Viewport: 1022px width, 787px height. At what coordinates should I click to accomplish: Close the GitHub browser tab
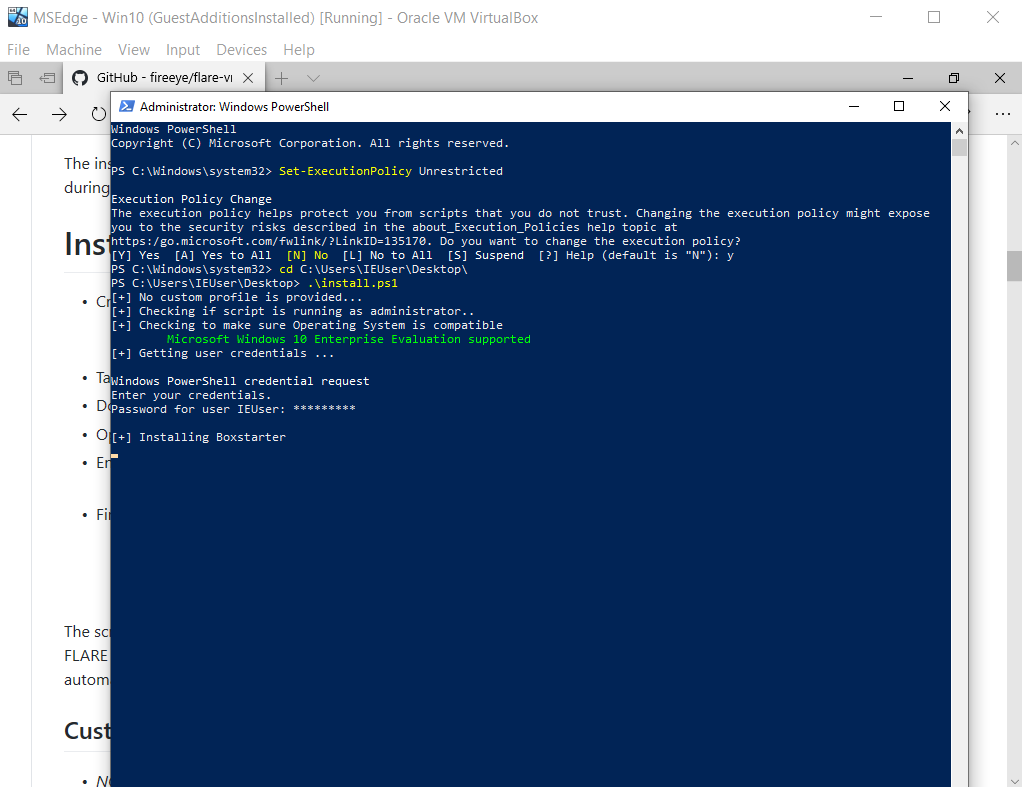[x=248, y=78]
